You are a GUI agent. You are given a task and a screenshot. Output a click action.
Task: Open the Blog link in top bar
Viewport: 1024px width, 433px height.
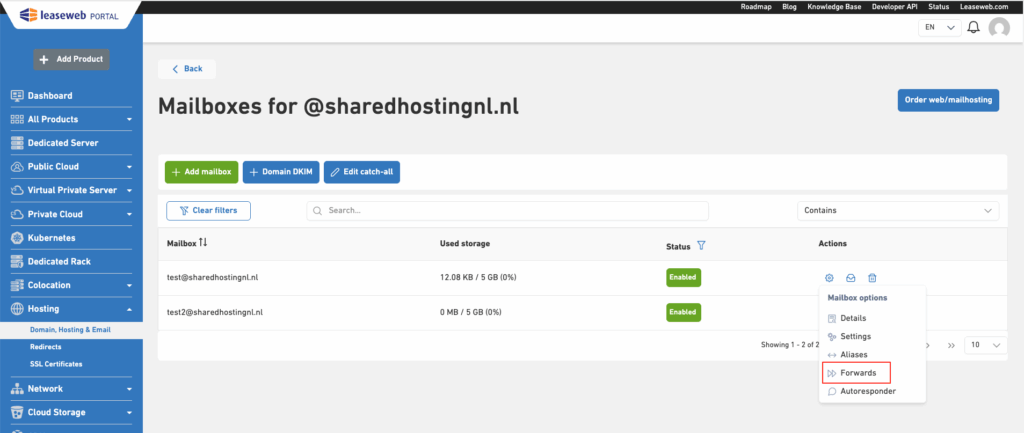pos(789,7)
